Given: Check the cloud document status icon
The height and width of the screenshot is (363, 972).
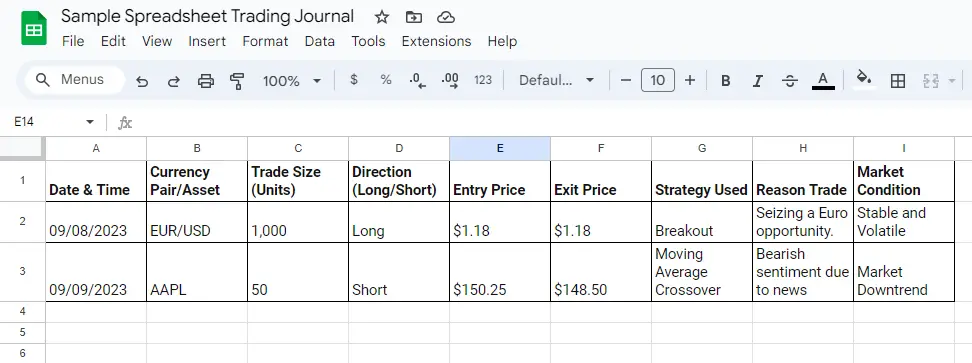Looking at the screenshot, I should tap(446, 17).
